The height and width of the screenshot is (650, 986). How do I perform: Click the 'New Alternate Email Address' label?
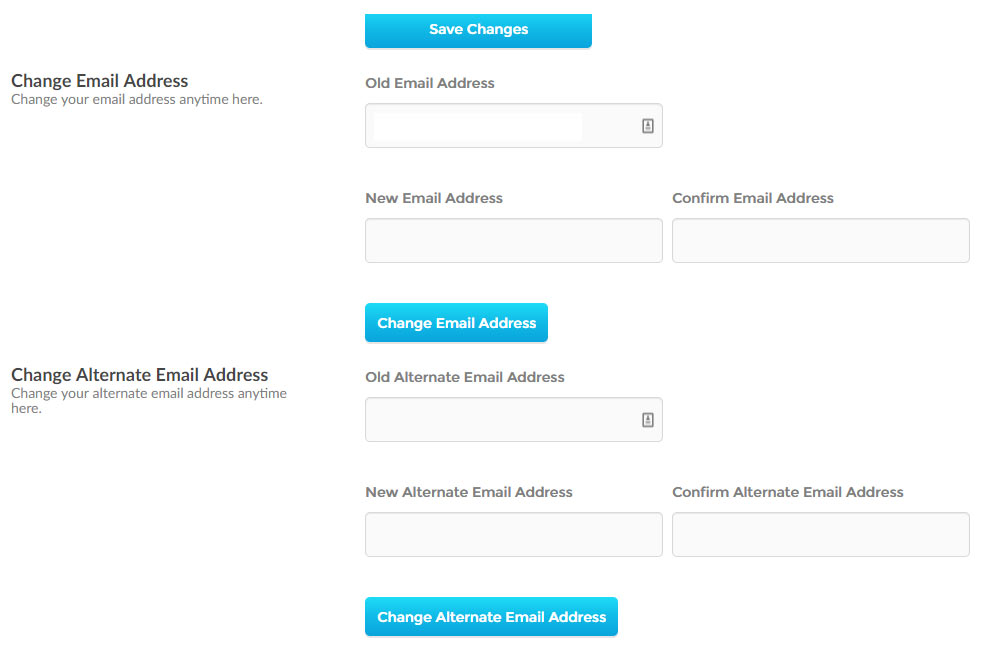tap(469, 492)
